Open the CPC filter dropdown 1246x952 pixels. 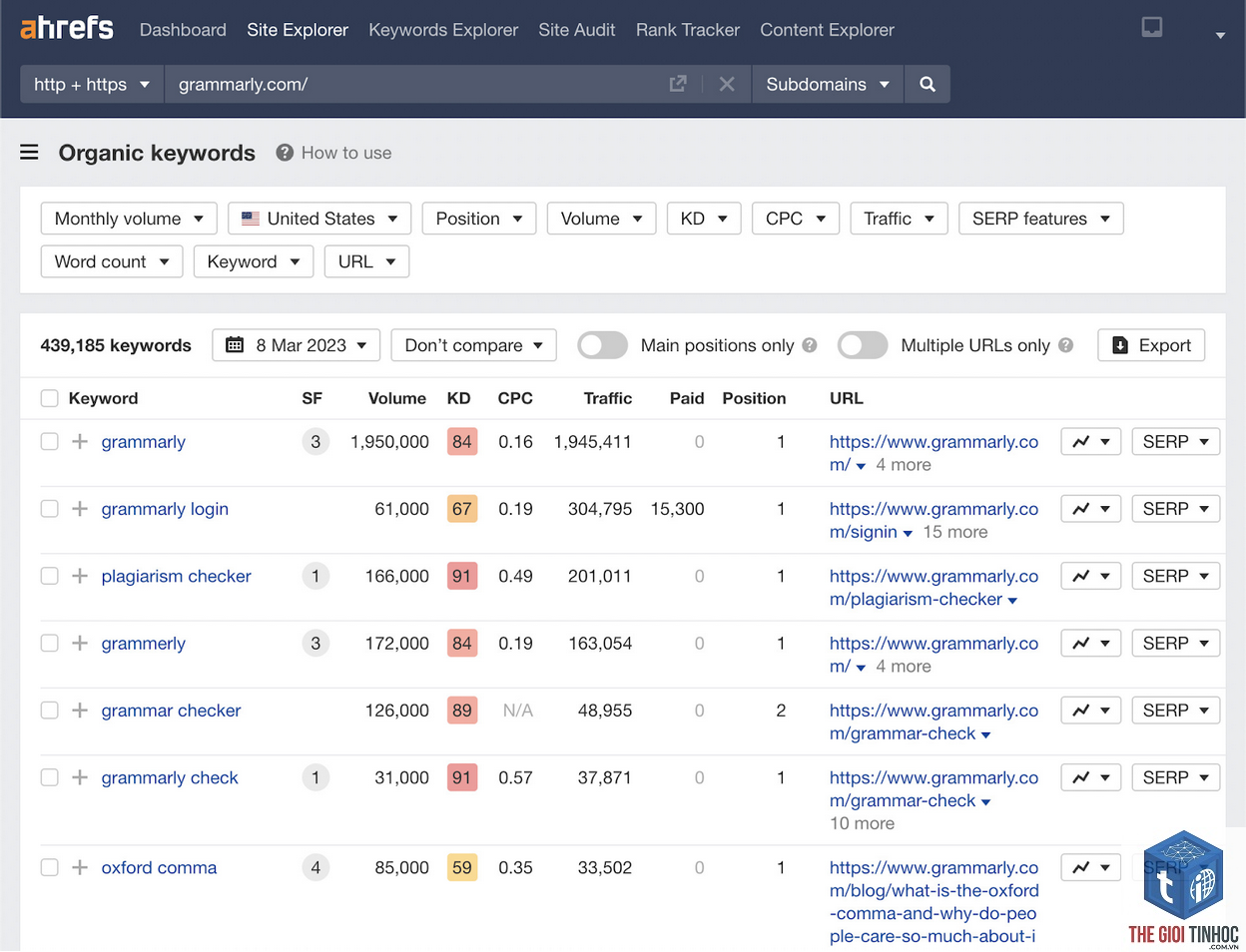click(796, 219)
